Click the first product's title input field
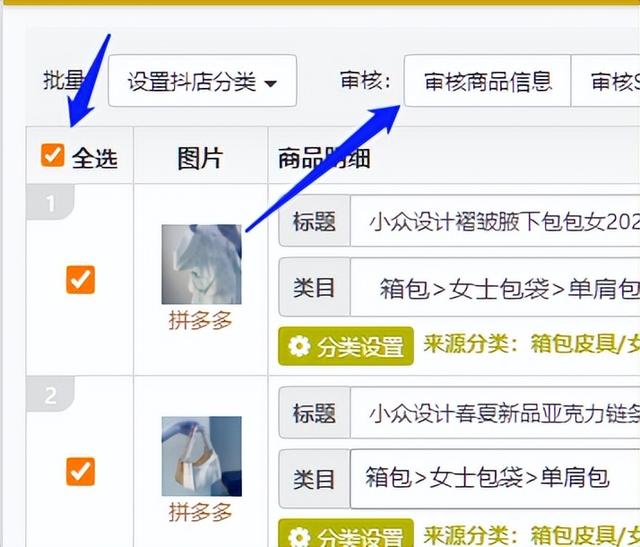Viewport: 640px width, 547px height. 495,221
